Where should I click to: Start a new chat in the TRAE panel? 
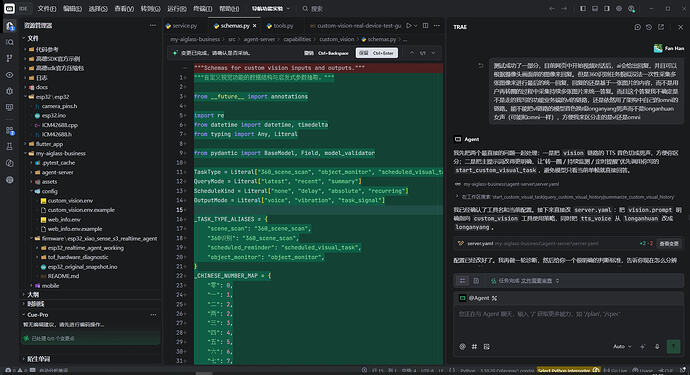[x=637, y=27]
